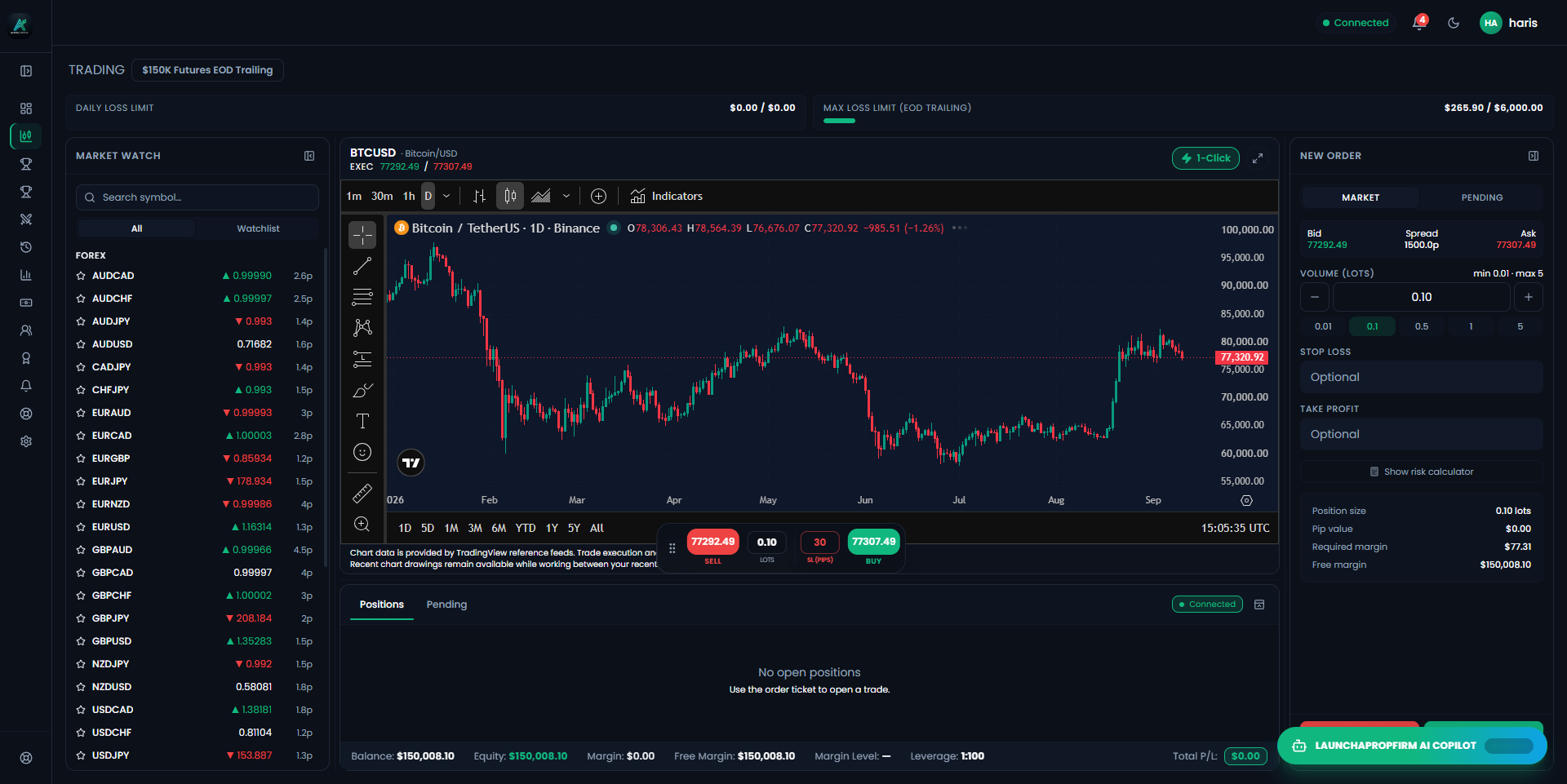
Task: Select the candlestick chart style icon
Action: [510, 196]
